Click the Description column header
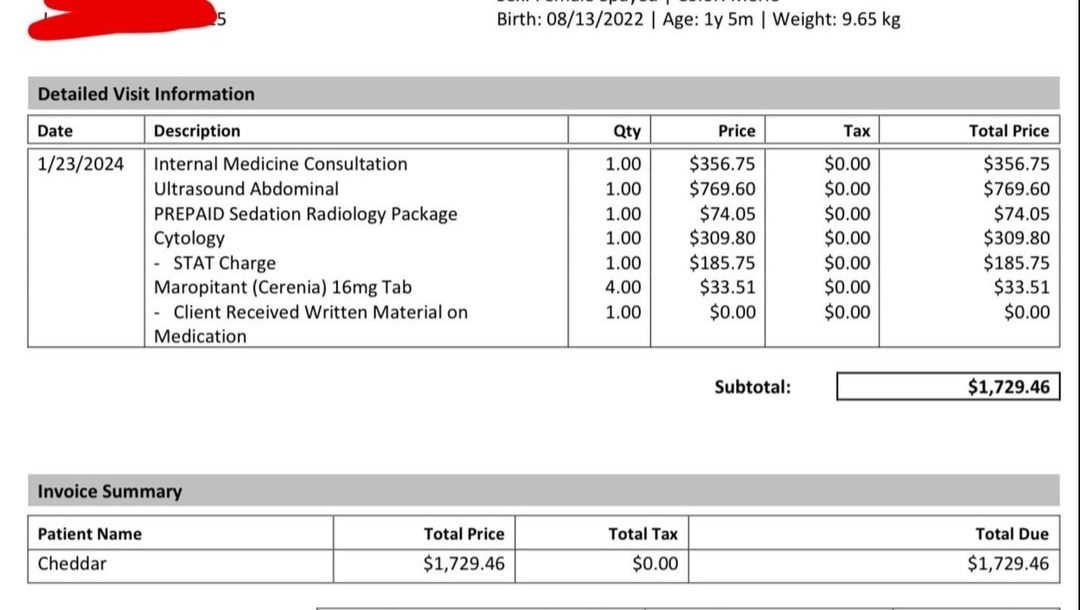 (x=197, y=131)
